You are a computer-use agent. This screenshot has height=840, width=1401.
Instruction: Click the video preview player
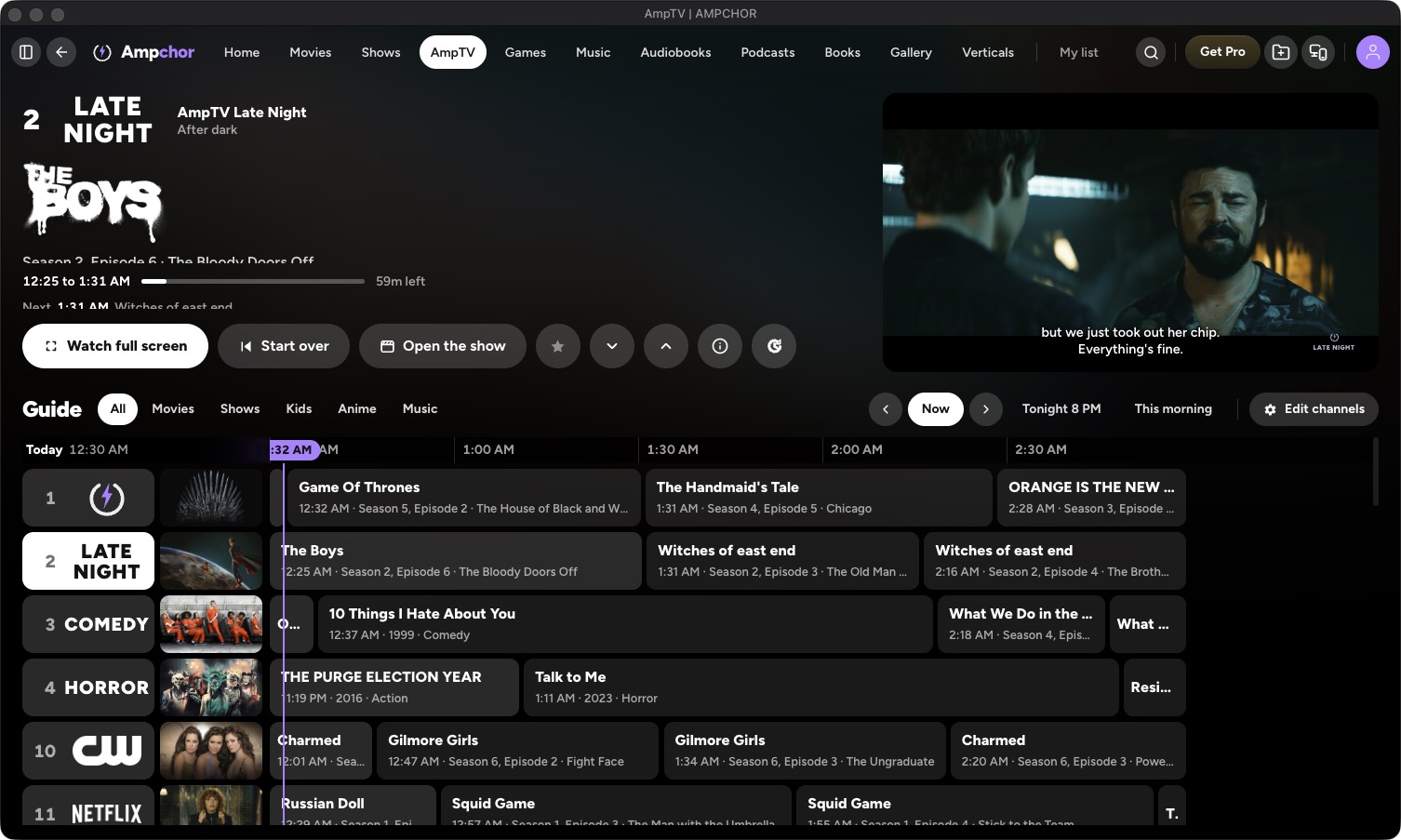click(1130, 233)
